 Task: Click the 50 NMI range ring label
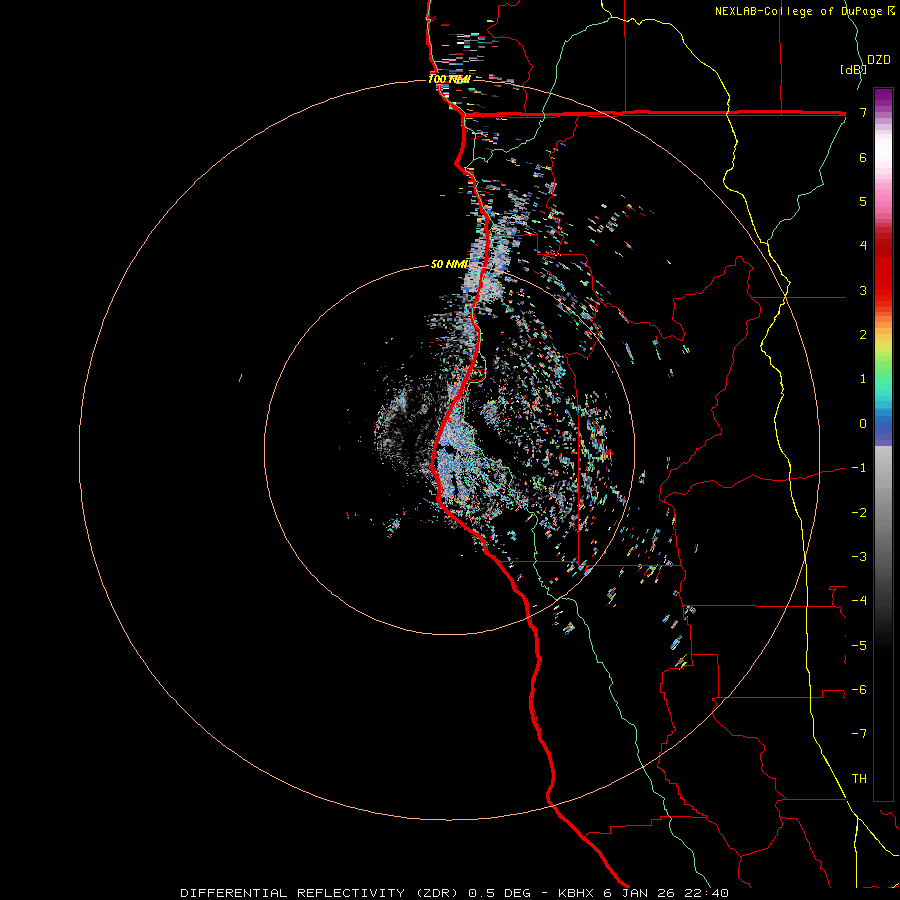click(x=449, y=264)
